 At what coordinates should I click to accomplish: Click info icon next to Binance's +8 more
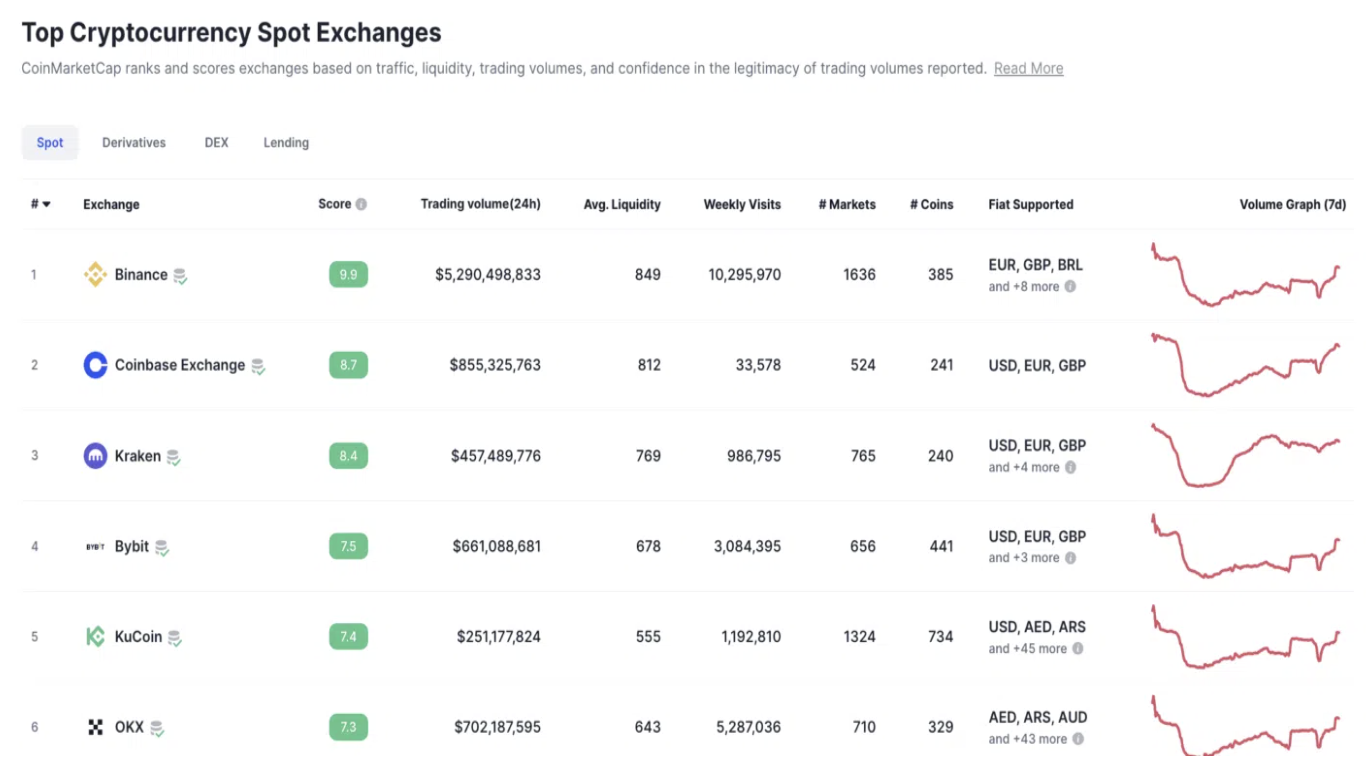(x=1070, y=286)
